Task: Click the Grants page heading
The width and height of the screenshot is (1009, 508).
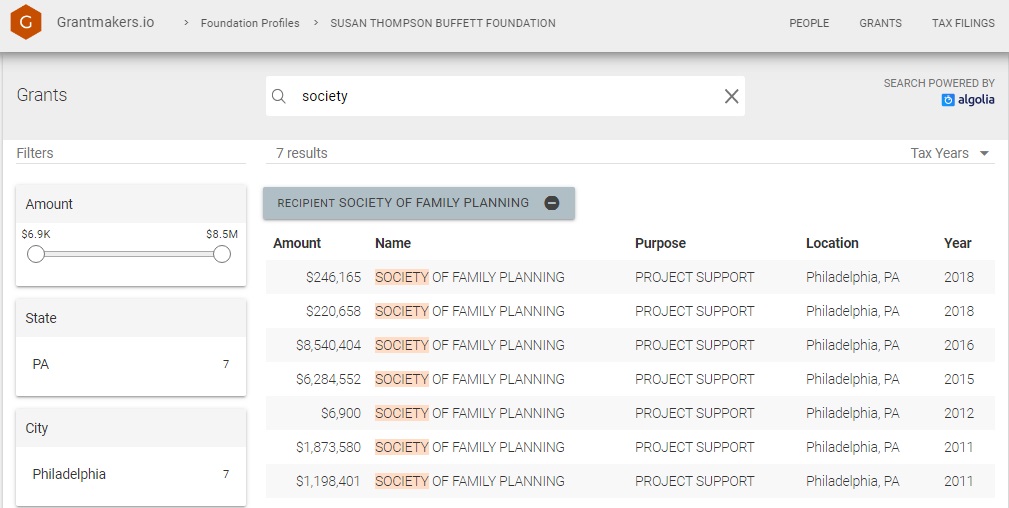Action: 42,95
